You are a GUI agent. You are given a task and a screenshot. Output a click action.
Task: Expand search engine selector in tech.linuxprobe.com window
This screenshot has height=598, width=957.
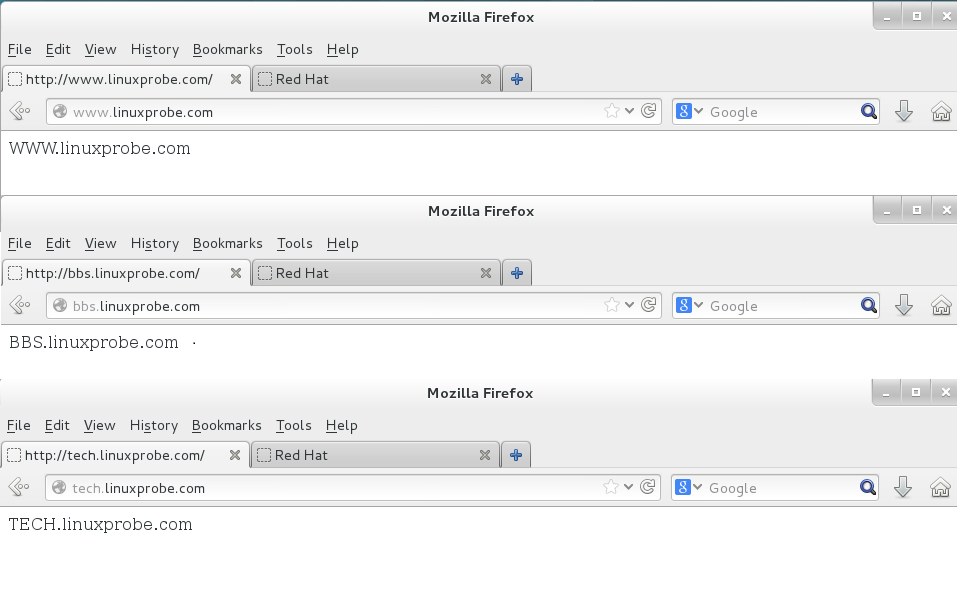(690, 488)
